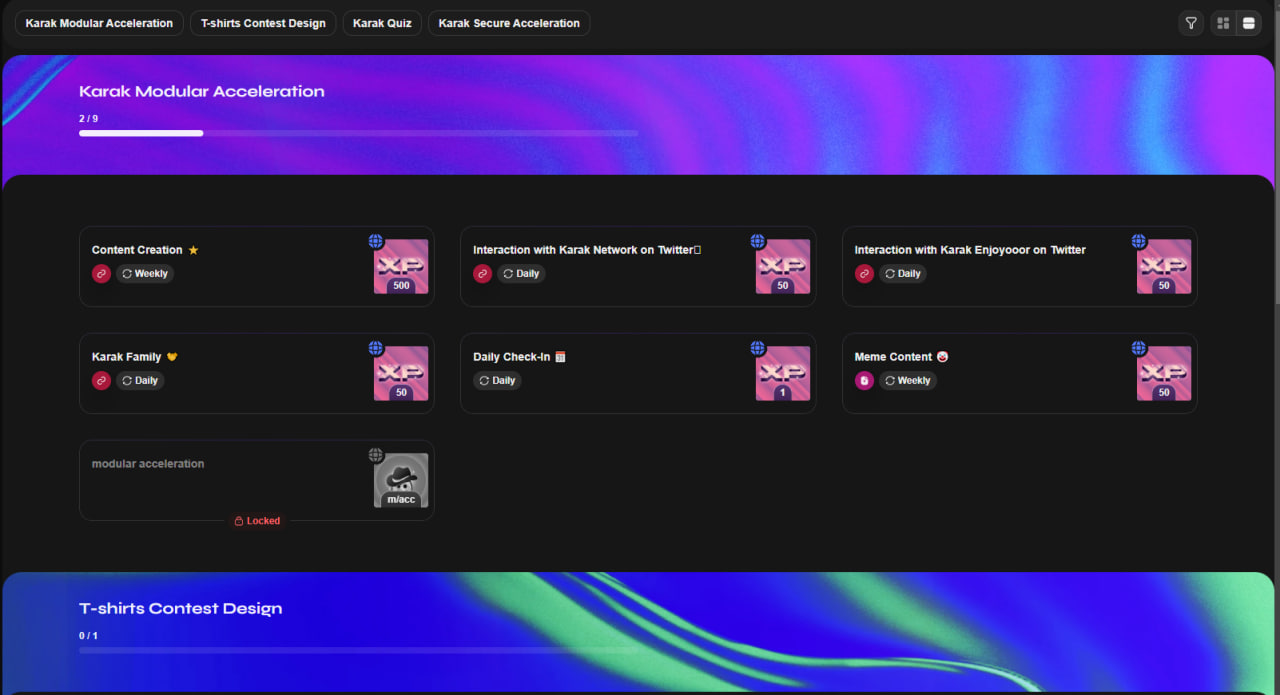Switch to the stacked list layout view
The image size is (1280, 695).
pyautogui.click(x=1249, y=23)
